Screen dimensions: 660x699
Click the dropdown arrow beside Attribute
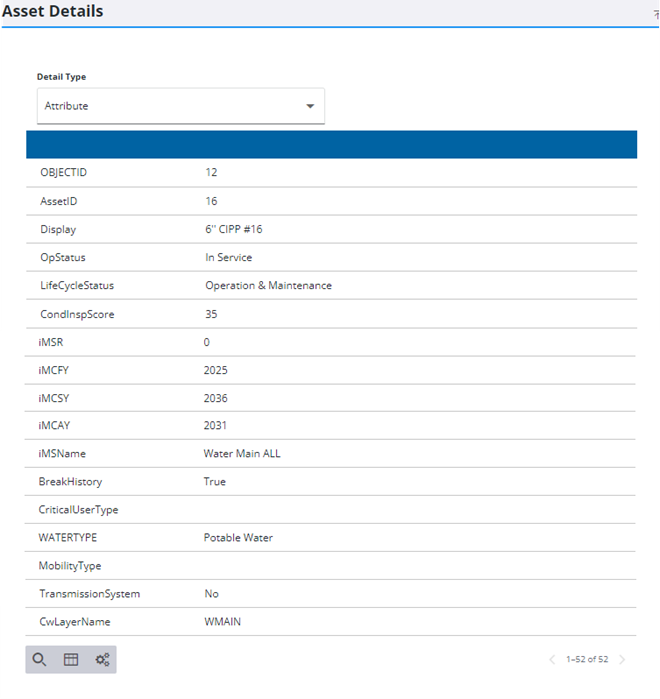click(310, 106)
